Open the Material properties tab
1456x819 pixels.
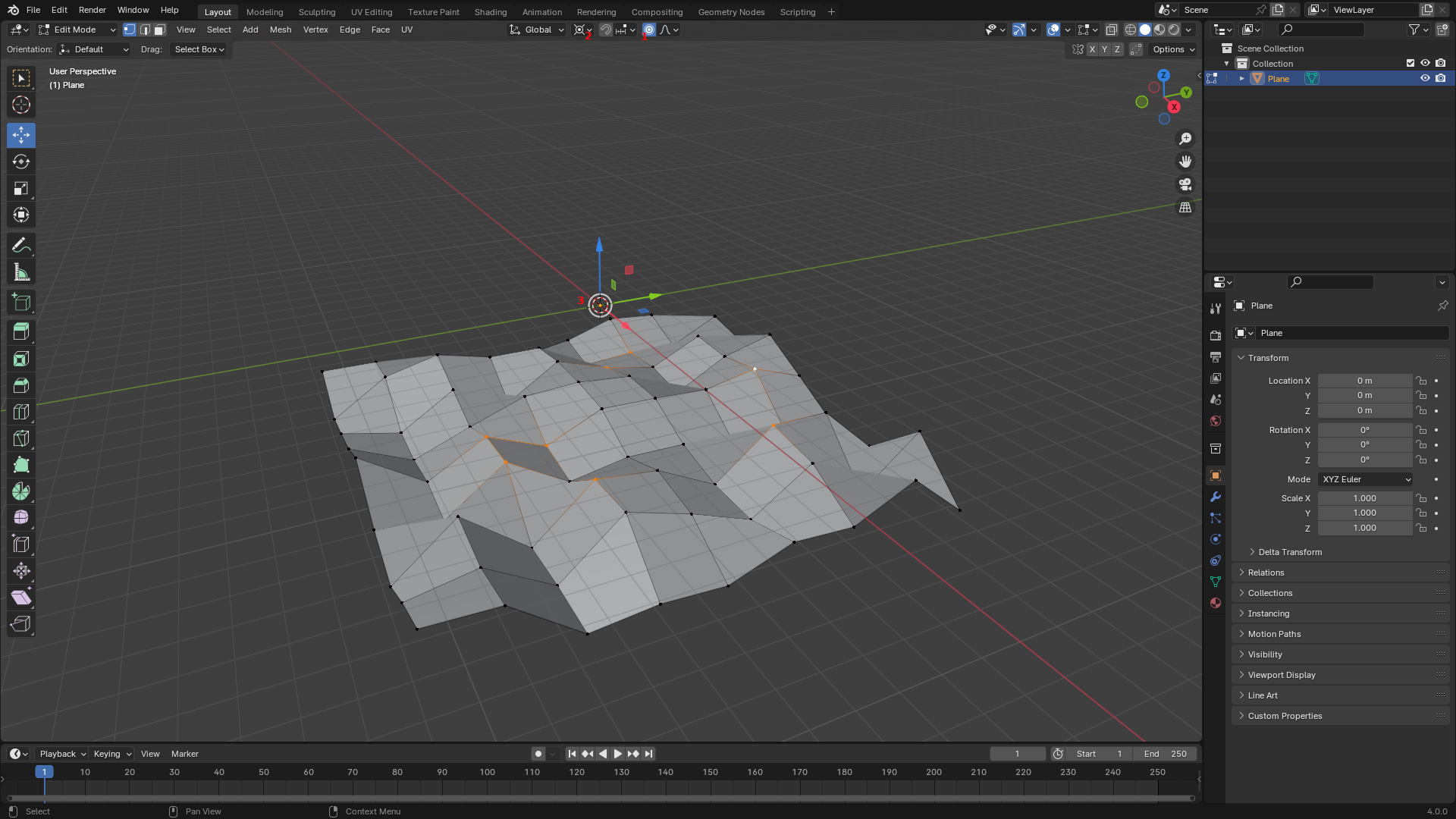(1216, 603)
